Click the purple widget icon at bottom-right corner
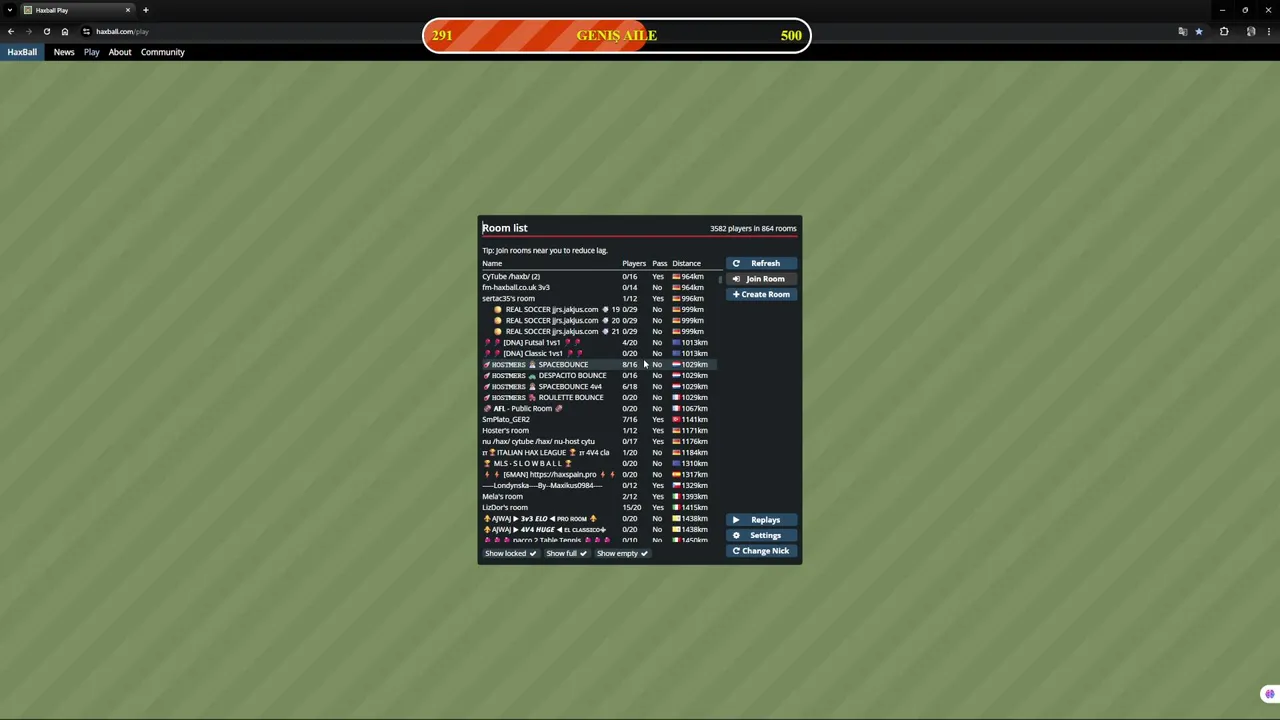The width and height of the screenshot is (1280, 720). click(1269, 694)
